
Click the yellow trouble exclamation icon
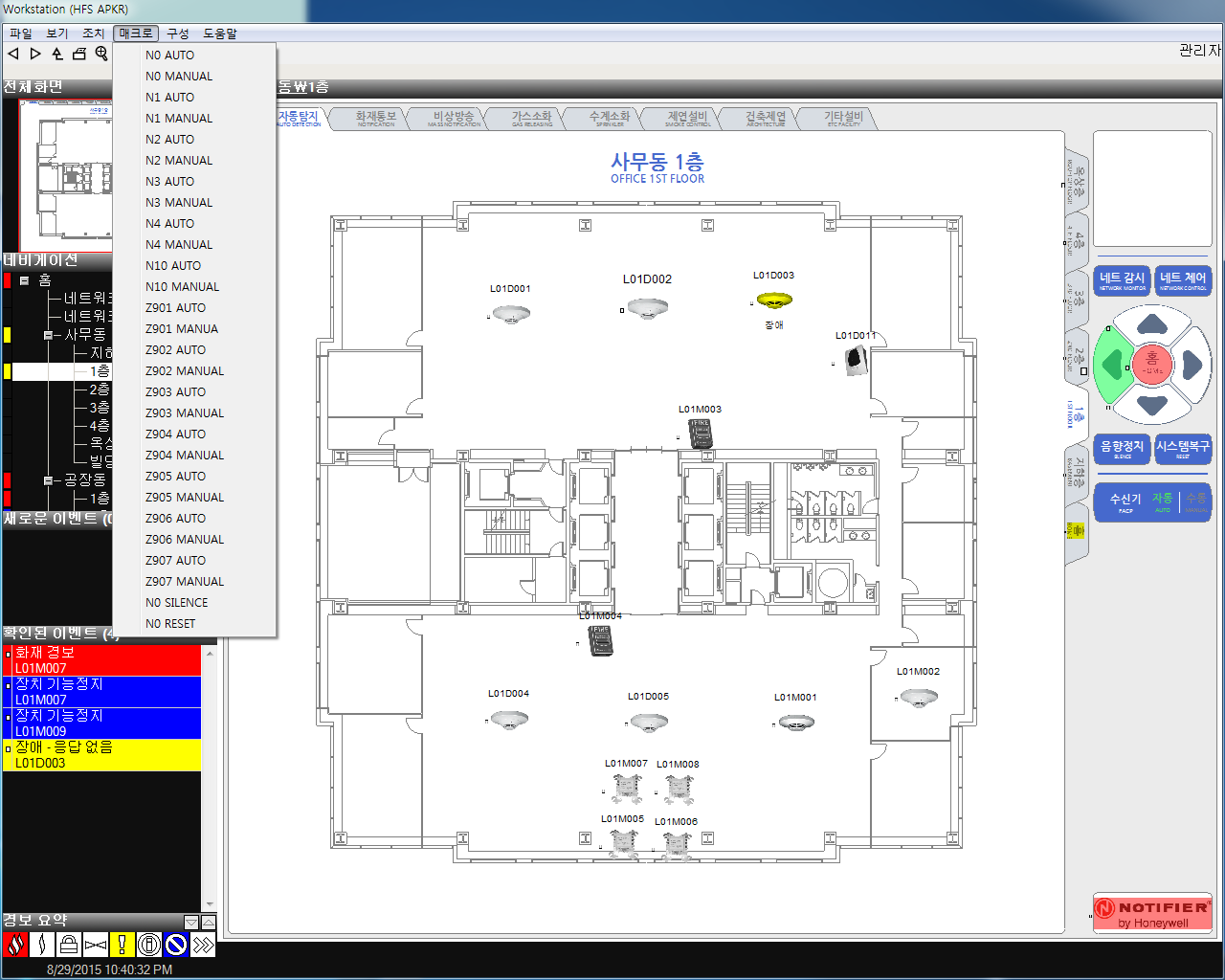pyautogui.click(x=122, y=946)
